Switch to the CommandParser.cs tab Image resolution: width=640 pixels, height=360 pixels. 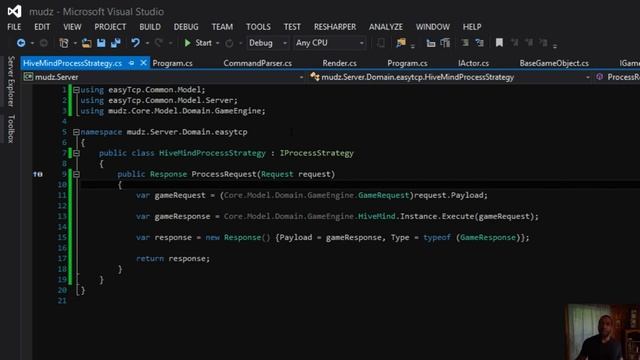[x=258, y=63]
